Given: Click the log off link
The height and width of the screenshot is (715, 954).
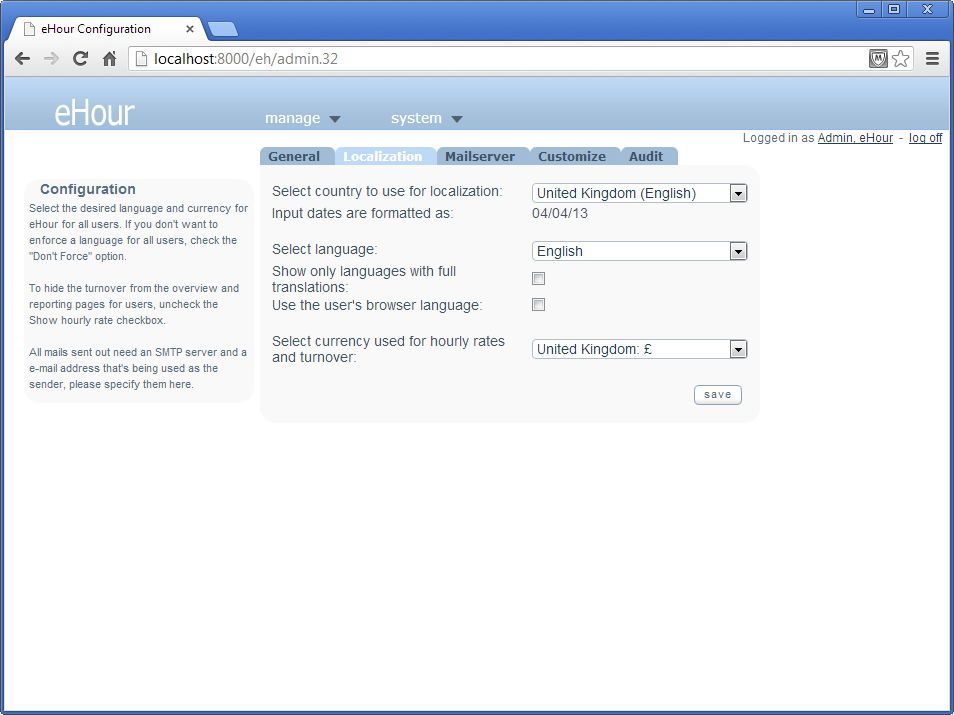Looking at the screenshot, I should click(x=925, y=138).
